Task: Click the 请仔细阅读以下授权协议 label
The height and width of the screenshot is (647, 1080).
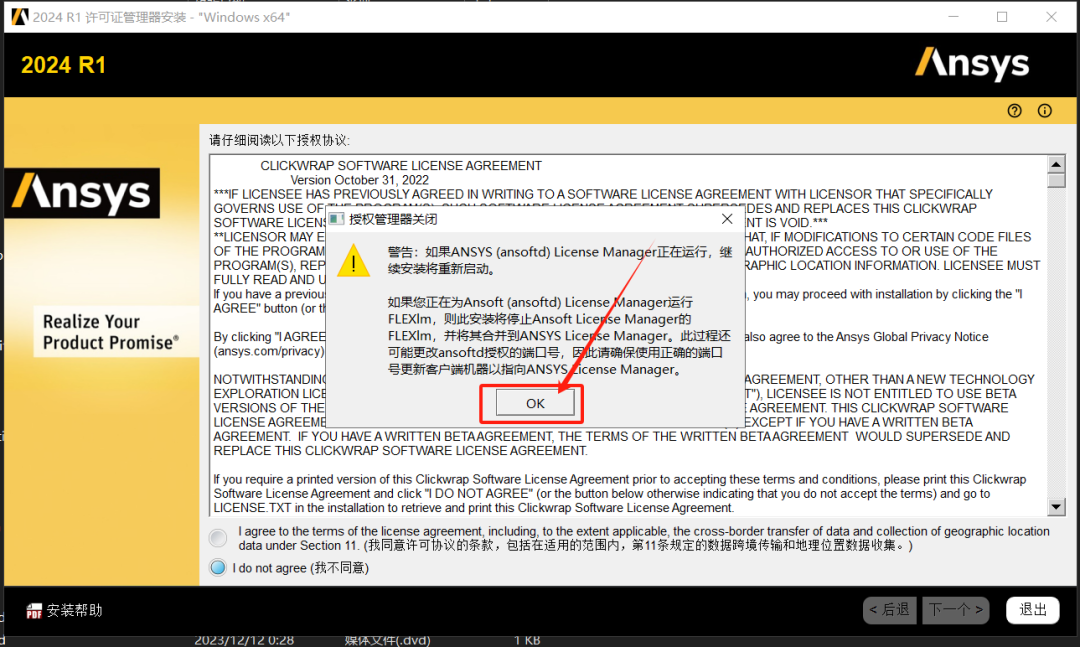Action: (x=280, y=141)
